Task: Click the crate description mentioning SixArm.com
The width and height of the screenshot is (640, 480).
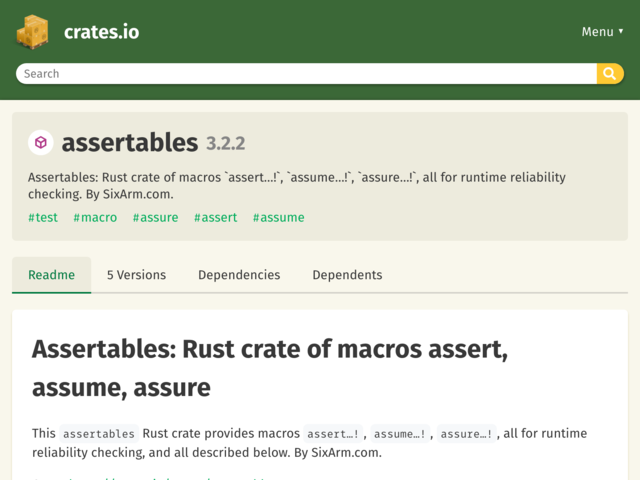Action: point(297,186)
